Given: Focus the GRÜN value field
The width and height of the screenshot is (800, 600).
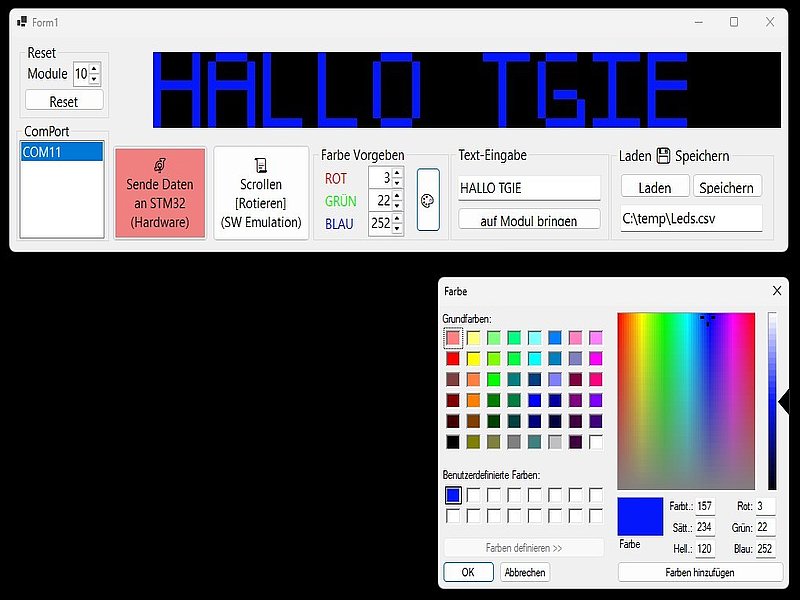Looking at the screenshot, I should pos(381,201).
